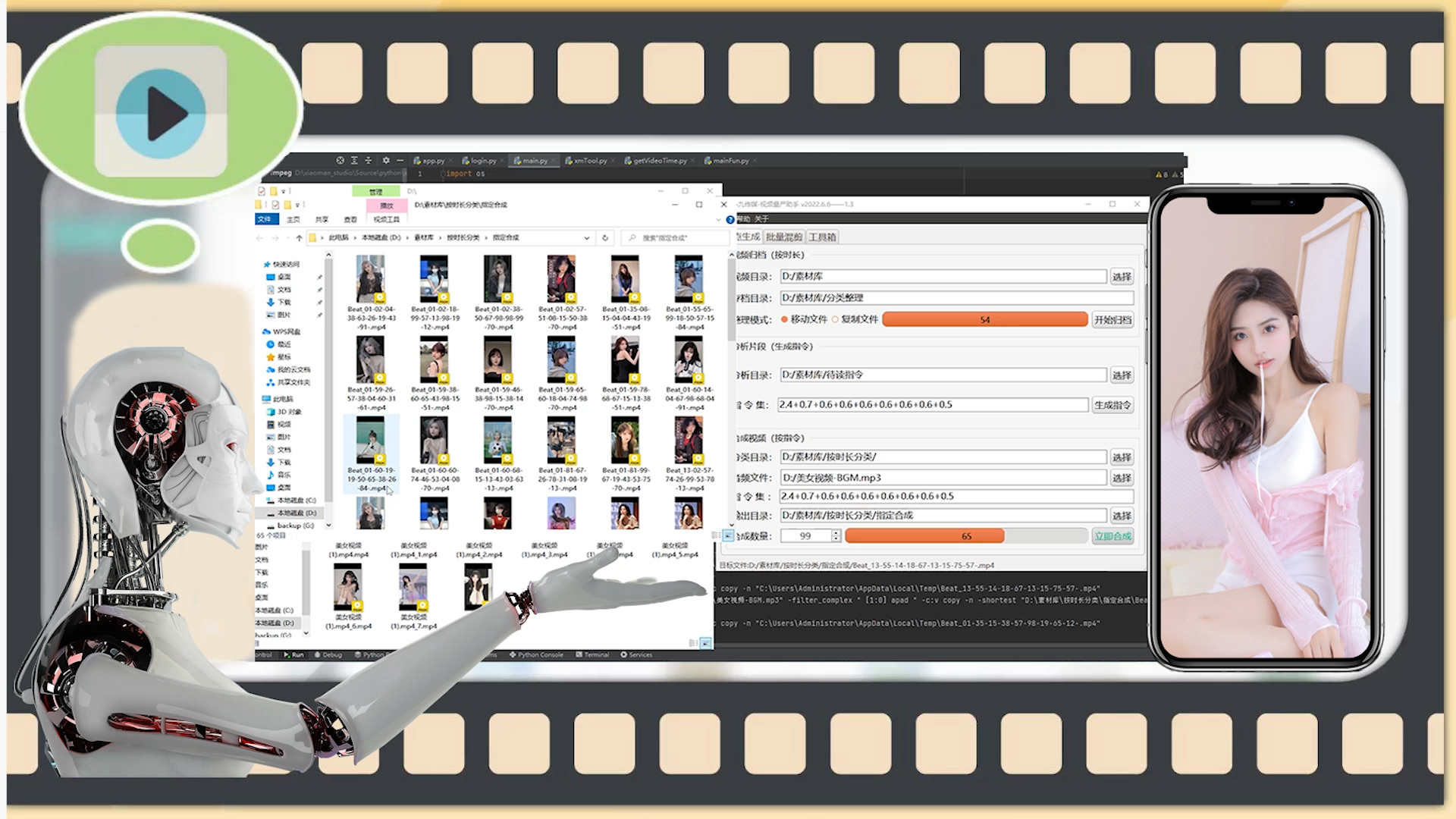This screenshot has height=819, width=1456.
Task: Open the front Explorer quick access toolbar dropdown
Action: point(297,205)
